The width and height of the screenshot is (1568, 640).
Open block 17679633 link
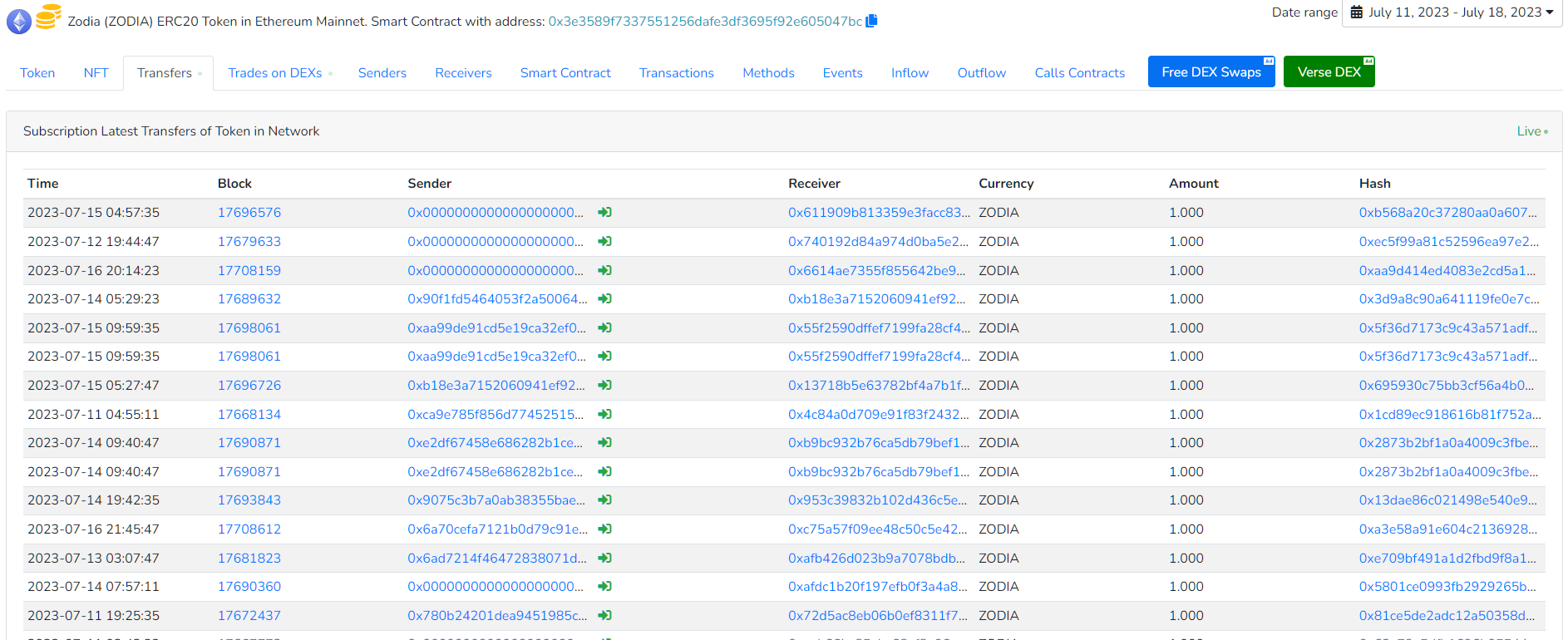(x=249, y=242)
